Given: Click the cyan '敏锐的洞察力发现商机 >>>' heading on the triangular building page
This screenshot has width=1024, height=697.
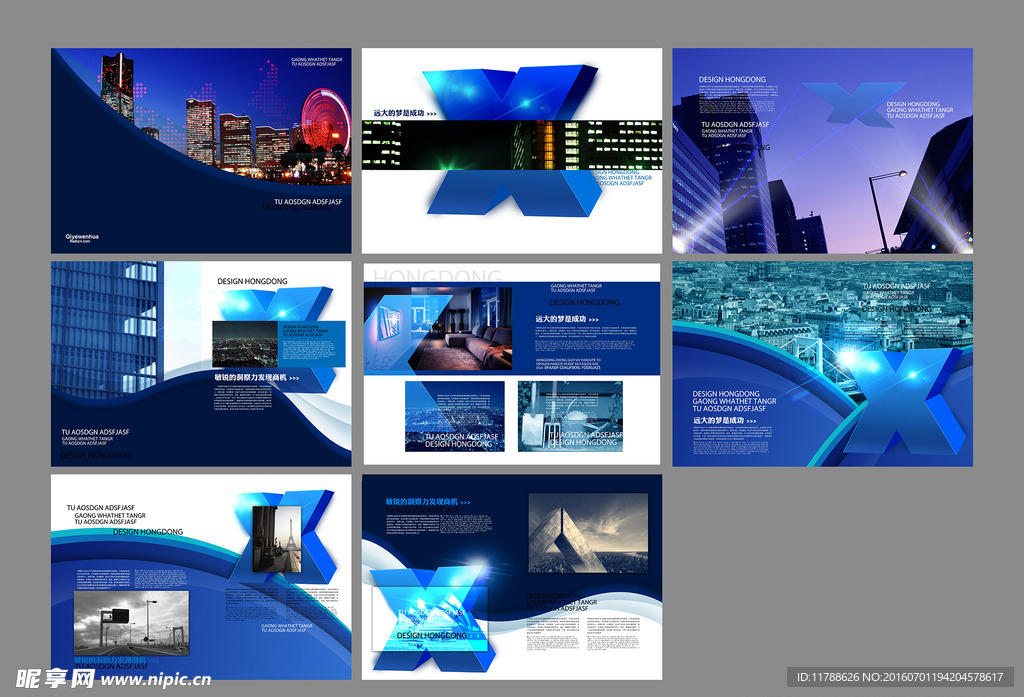Looking at the screenshot, I should point(428,502).
